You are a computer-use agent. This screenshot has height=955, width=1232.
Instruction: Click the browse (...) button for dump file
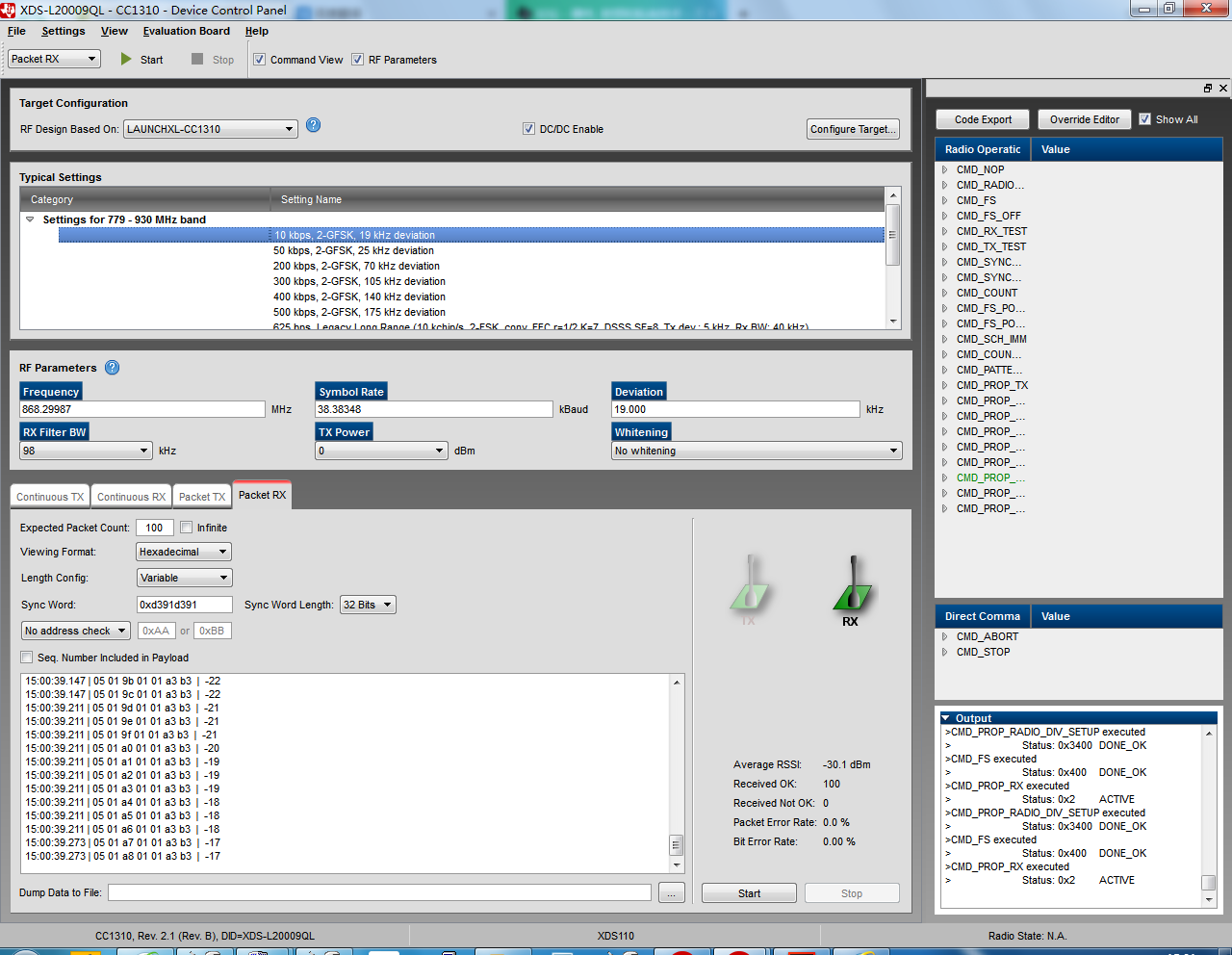point(672,893)
